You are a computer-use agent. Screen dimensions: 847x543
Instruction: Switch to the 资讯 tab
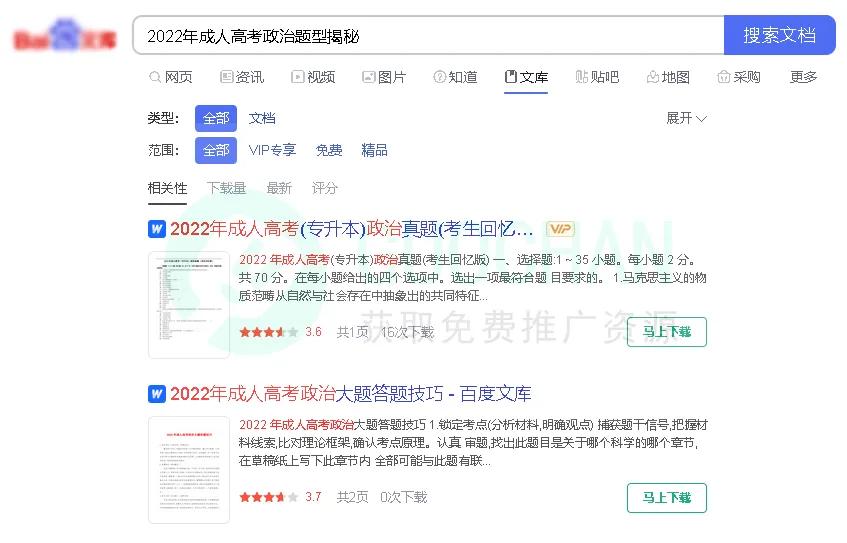[x=242, y=77]
